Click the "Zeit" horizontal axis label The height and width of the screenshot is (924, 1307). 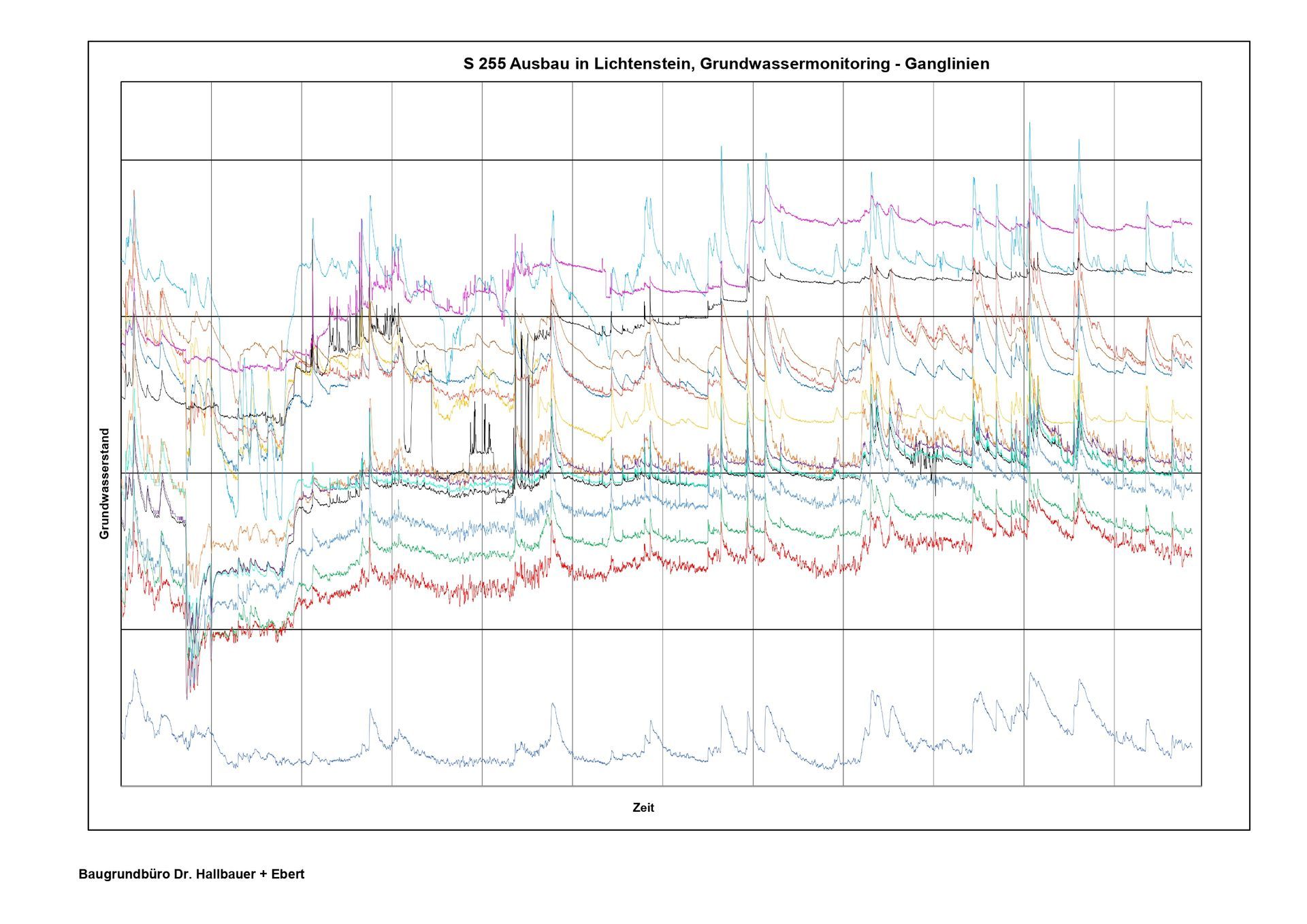click(643, 808)
